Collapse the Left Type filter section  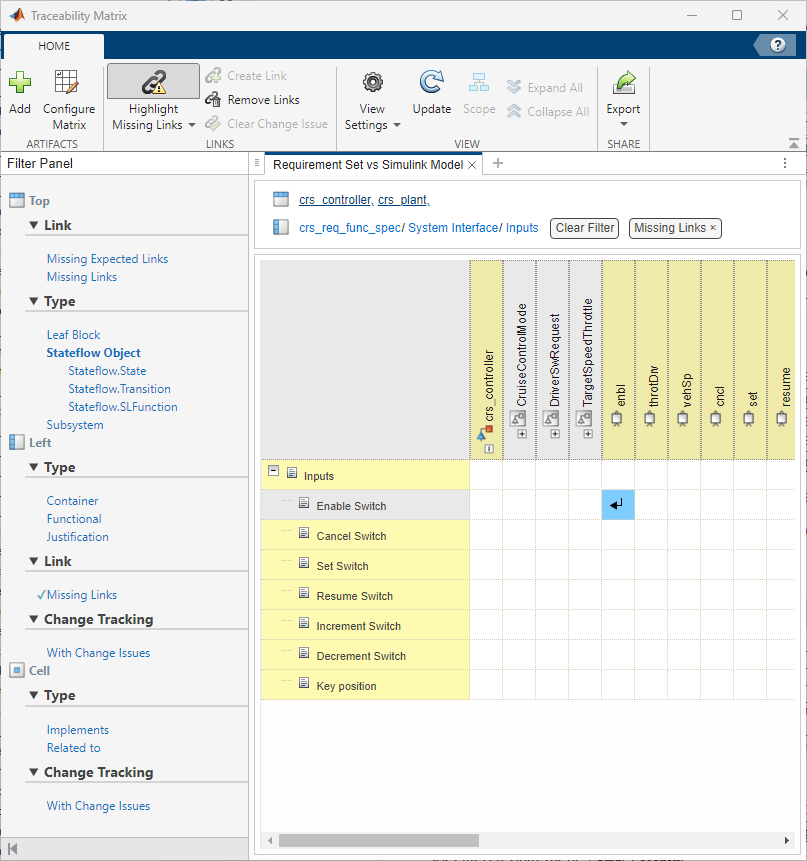pyautogui.click(x=33, y=467)
